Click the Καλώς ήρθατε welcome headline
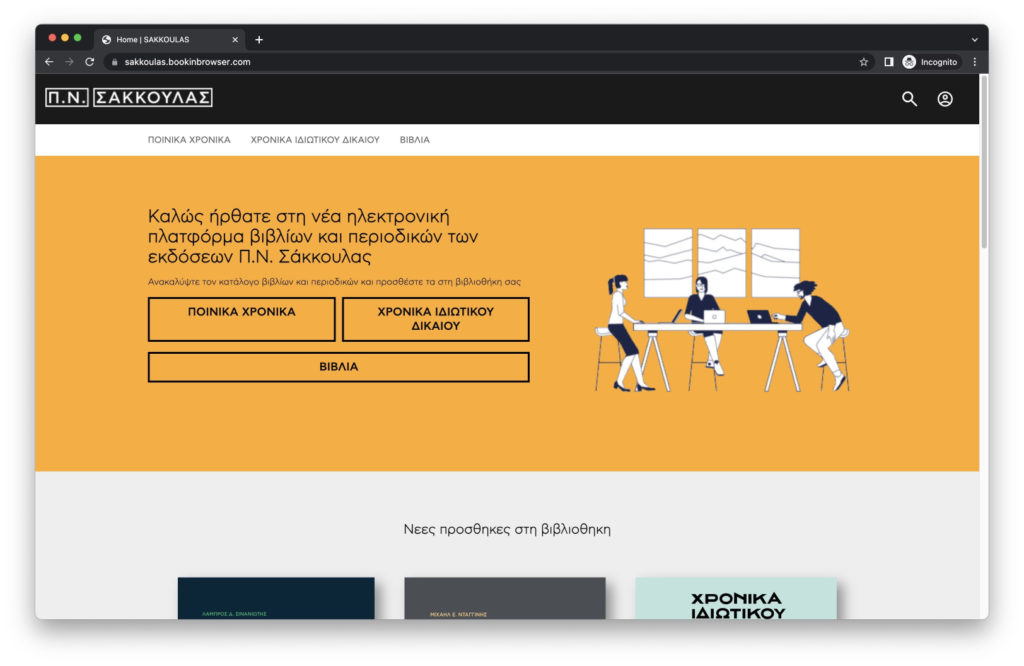Viewport: 1024px width, 666px height. (x=313, y=236)
